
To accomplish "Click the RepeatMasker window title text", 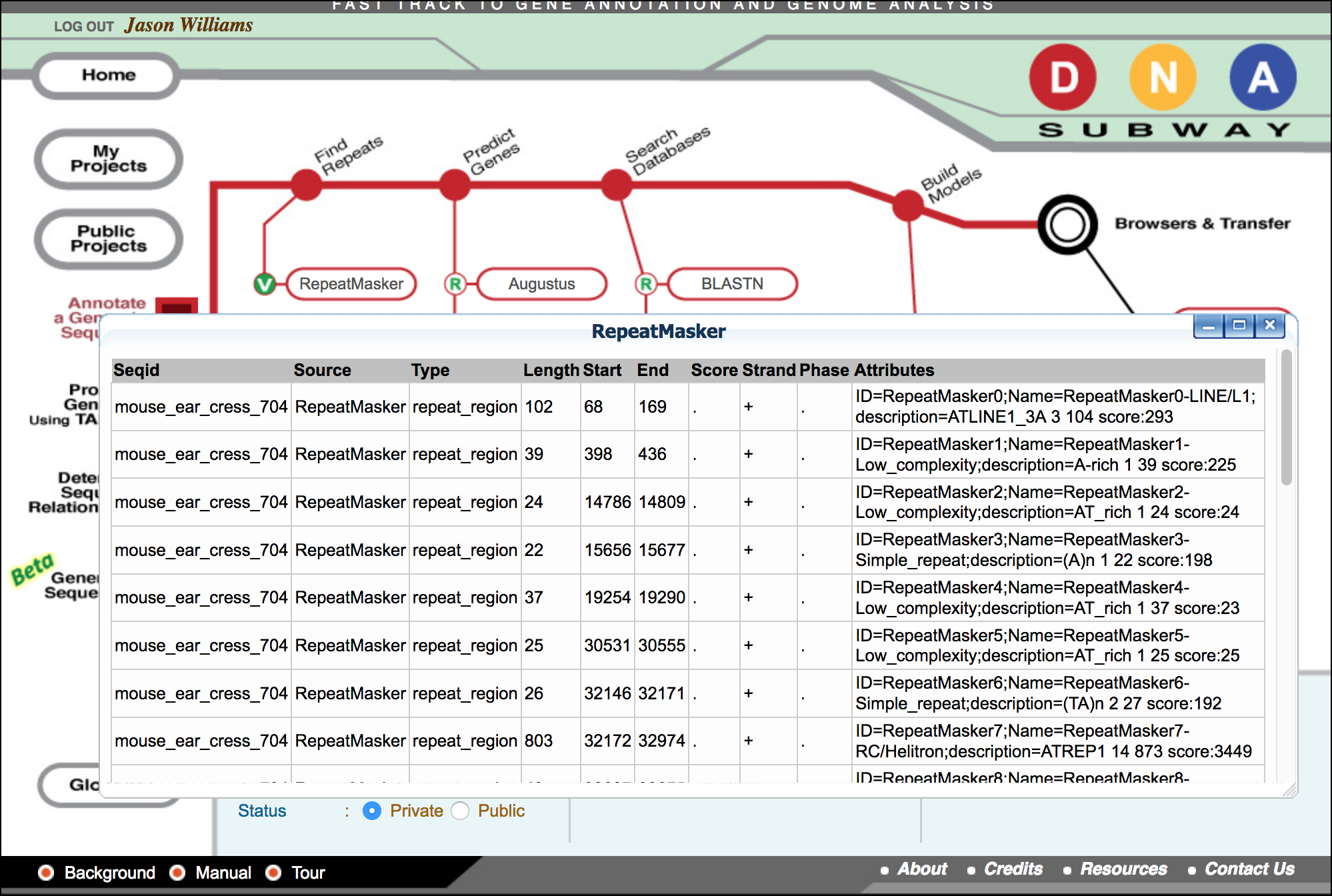I will pyautogui.click(x=659, y=331).
